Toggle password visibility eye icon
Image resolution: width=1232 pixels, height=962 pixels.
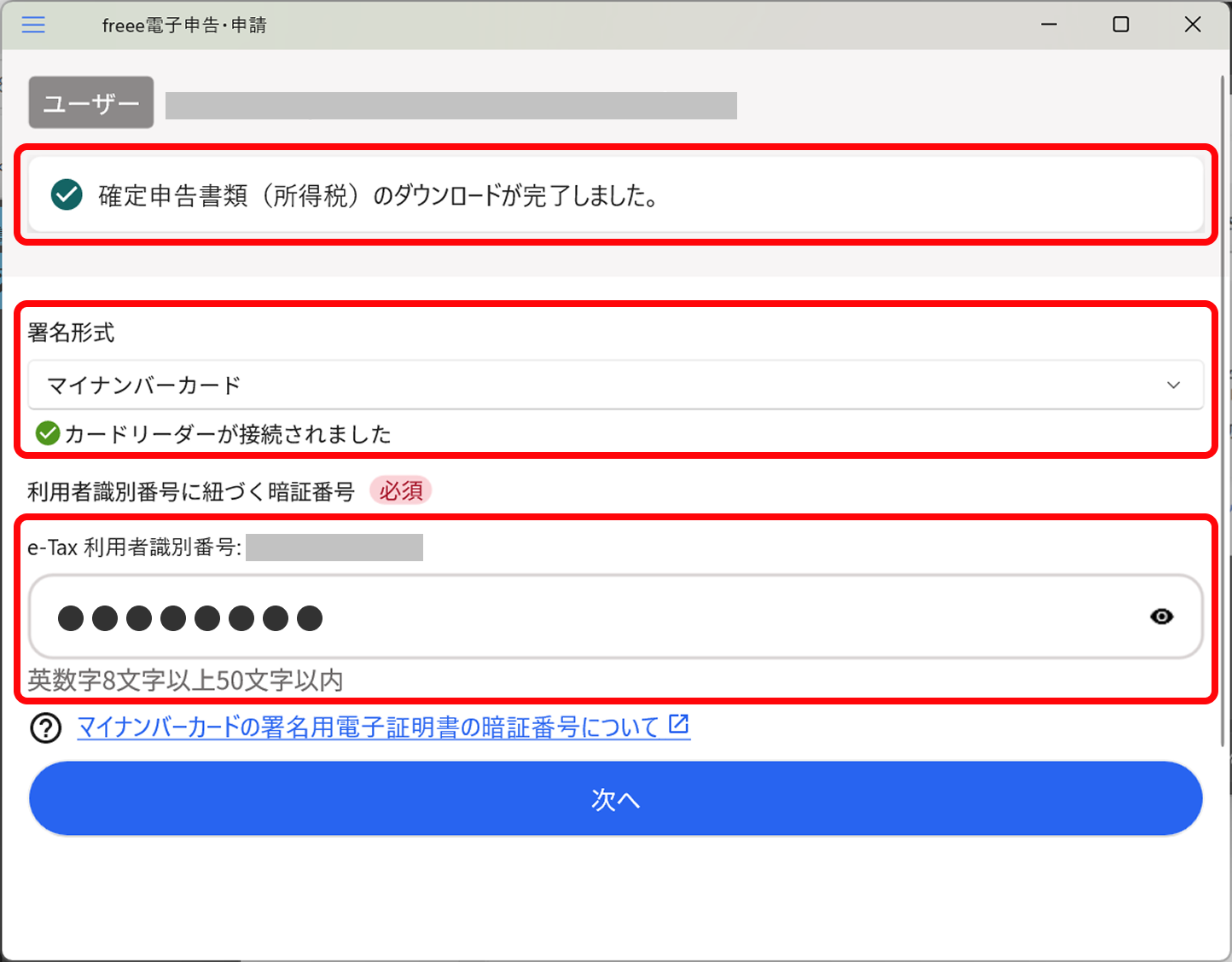point(1161,616)
